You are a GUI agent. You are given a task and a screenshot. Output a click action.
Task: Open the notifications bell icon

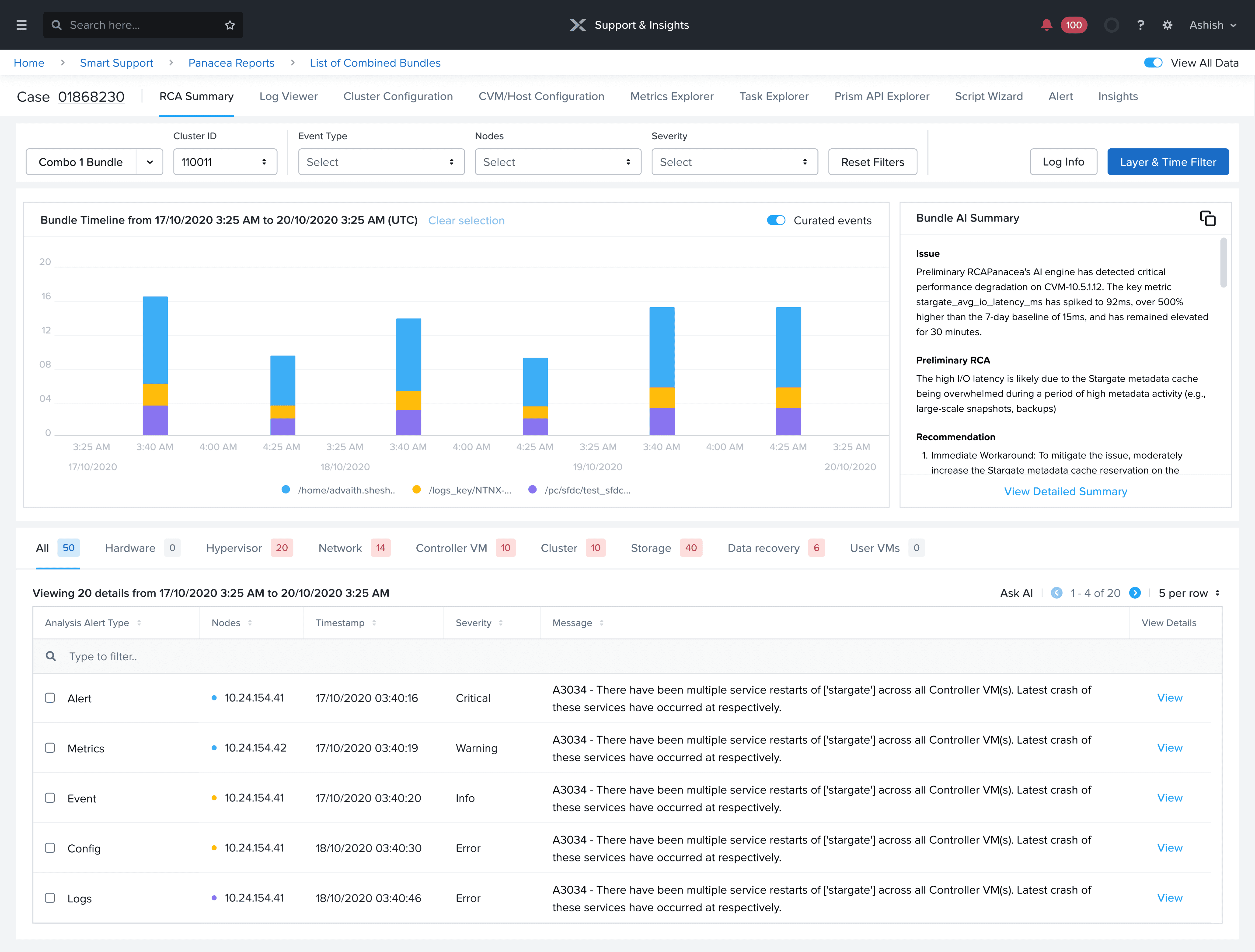pyautogui.click(x=1046, y=25)
